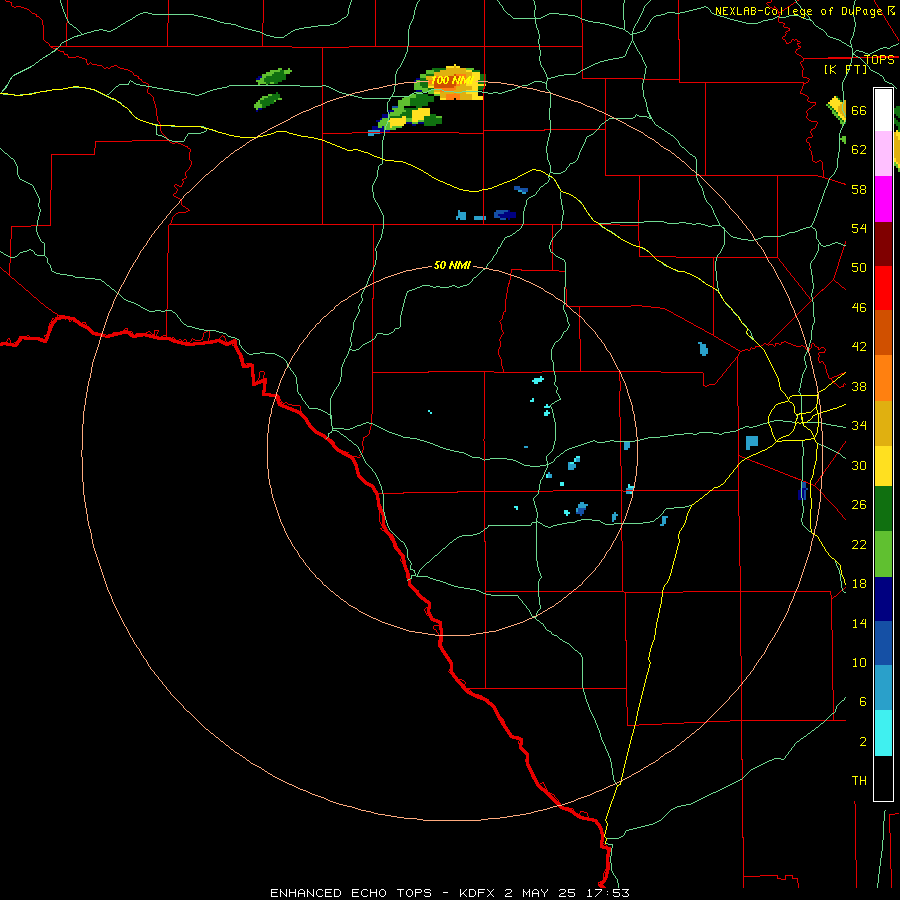The image size is (900, 900).
Task: Select the dark green legend swatch
Action: [x=883, y=509]
